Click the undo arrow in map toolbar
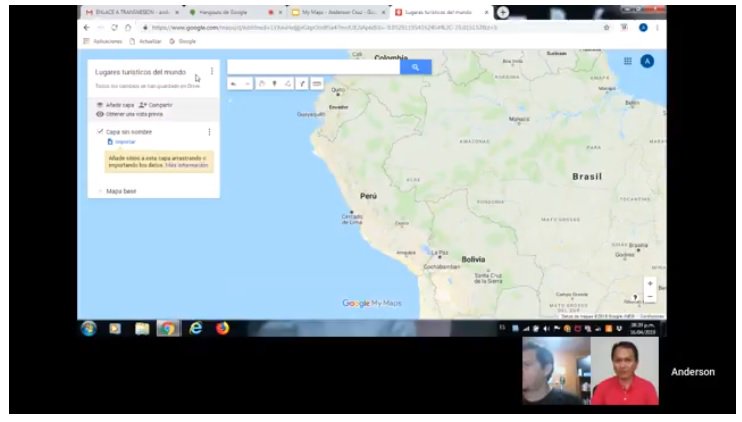 pyautogui.click(x=233, y=84)
